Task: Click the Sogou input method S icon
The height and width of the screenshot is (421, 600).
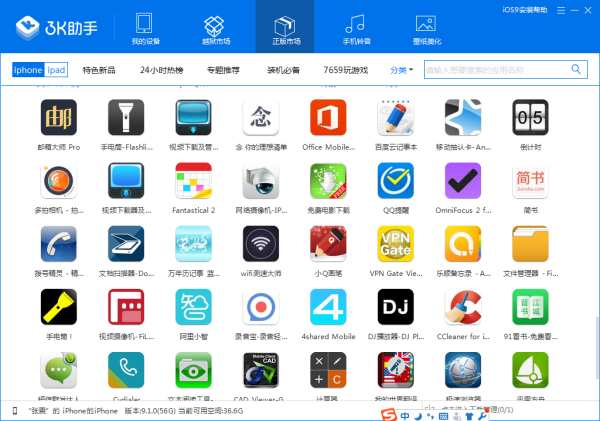Action: click(388, 415)
